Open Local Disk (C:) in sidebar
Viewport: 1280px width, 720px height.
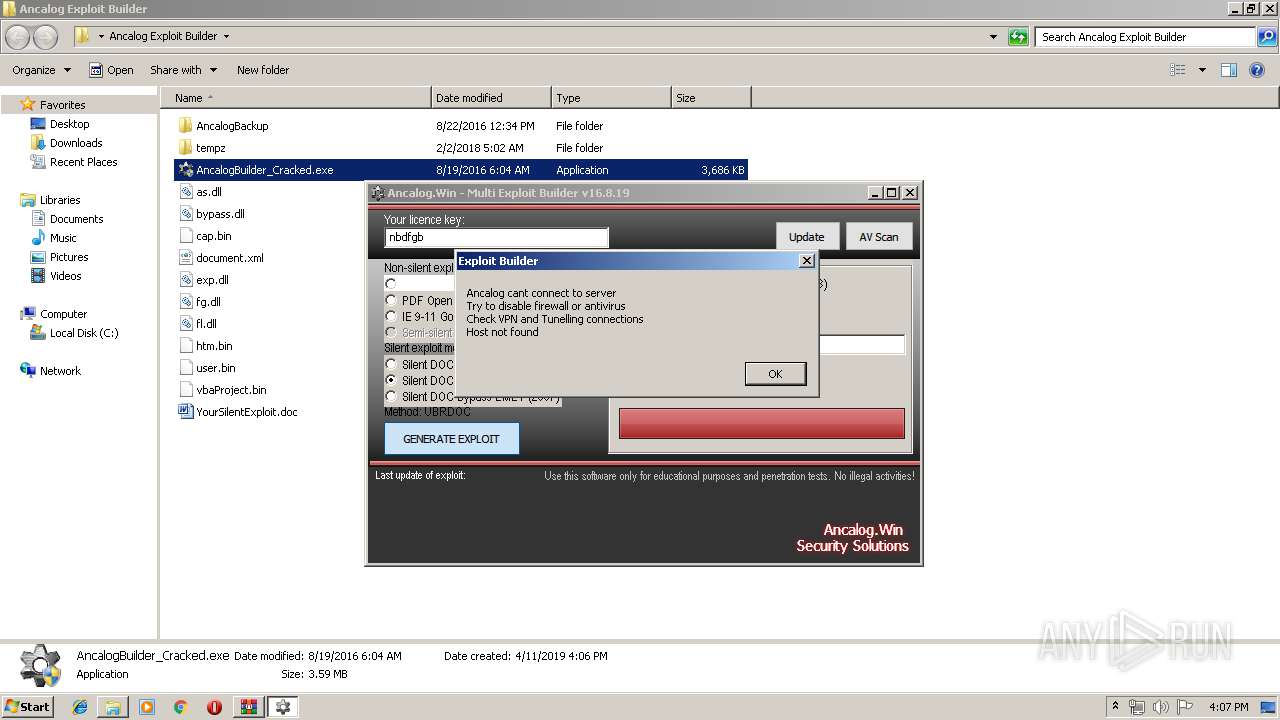pos(84,333)
